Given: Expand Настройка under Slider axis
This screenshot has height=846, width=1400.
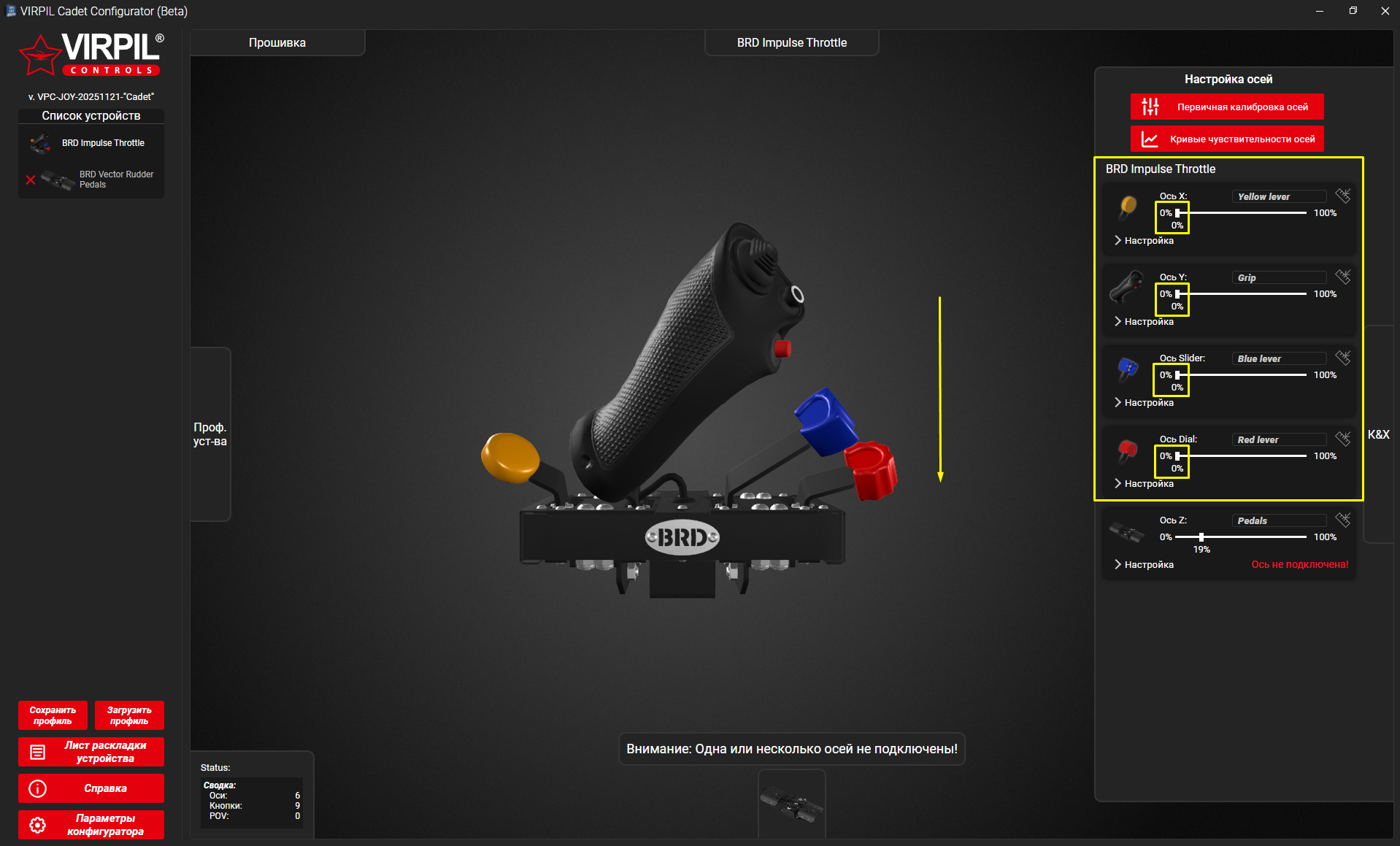Looking at the screenshot, I should click(1144, 403).
